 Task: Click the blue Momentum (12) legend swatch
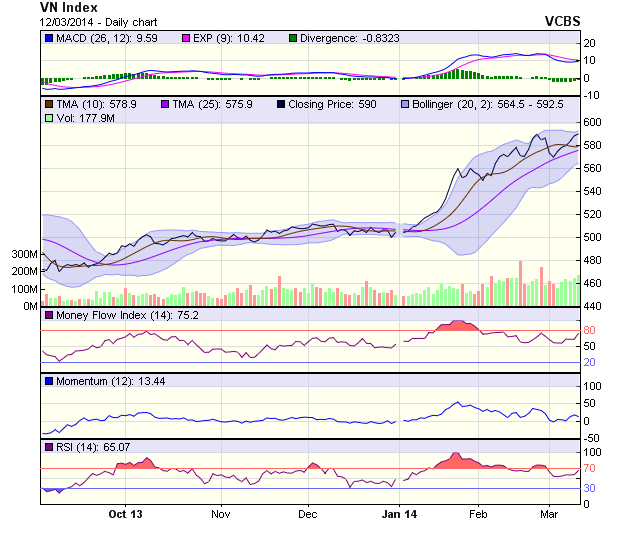[49, 382]
